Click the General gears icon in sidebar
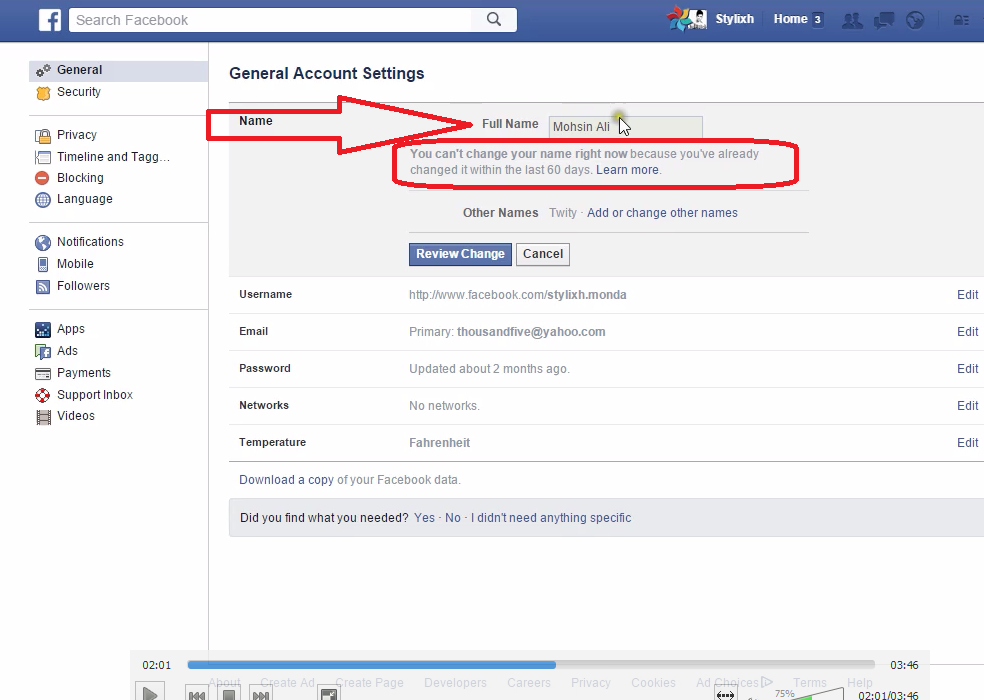Screen dimensions: 984x700 pos(43,70)
